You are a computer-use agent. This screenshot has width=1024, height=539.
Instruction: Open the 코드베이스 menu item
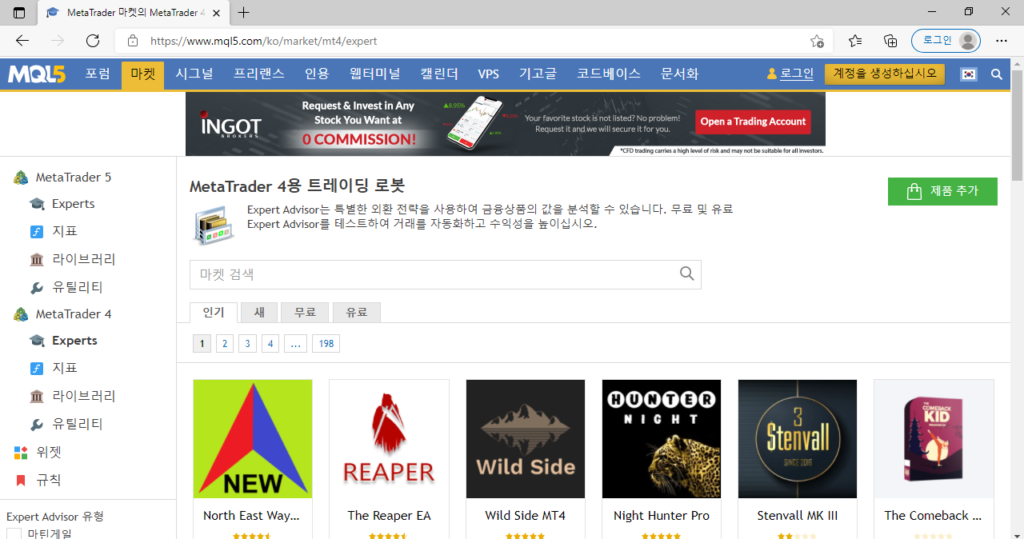608,74
